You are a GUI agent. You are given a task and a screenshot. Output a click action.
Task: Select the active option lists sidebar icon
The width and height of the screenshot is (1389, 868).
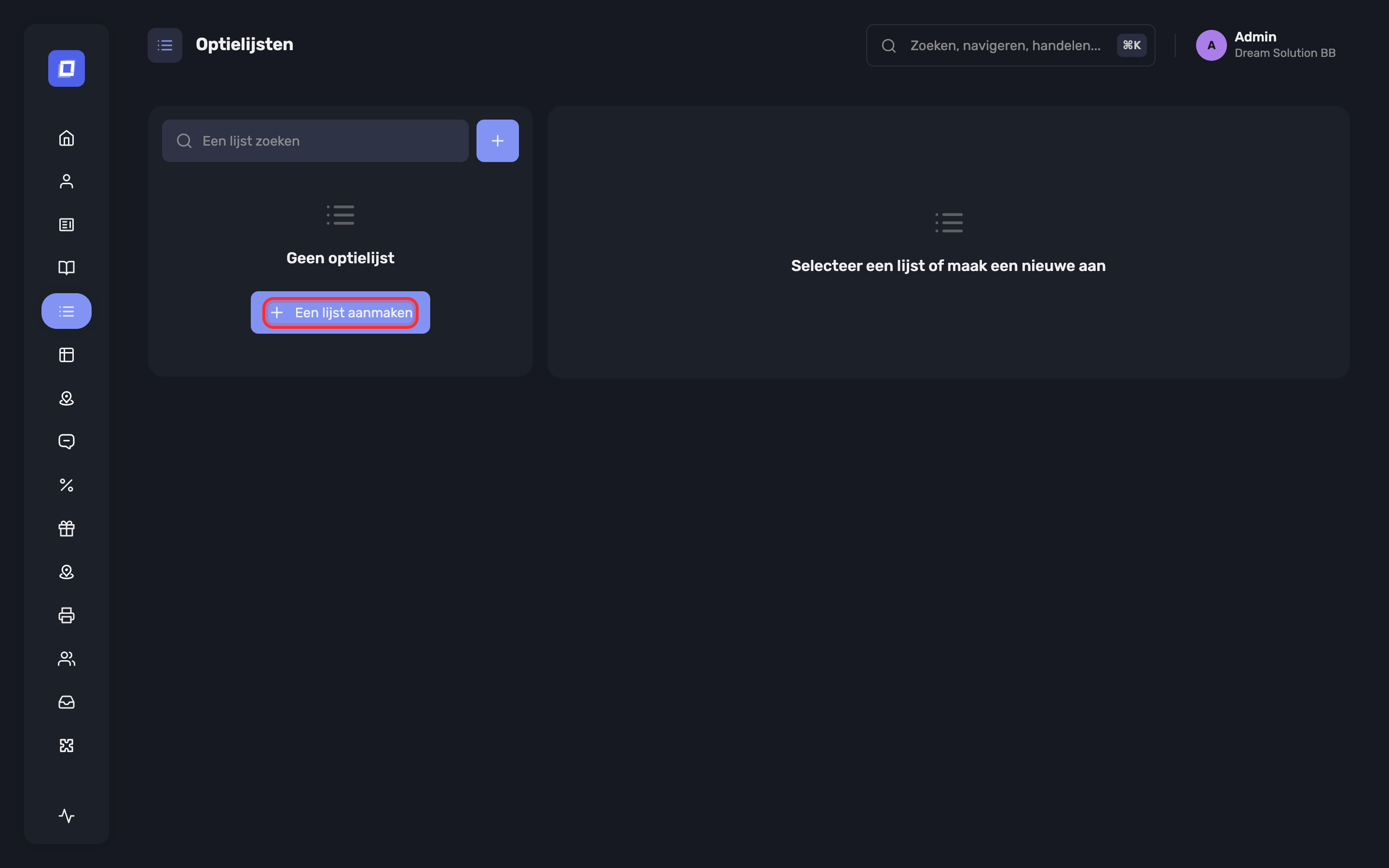tap(67, 311)
